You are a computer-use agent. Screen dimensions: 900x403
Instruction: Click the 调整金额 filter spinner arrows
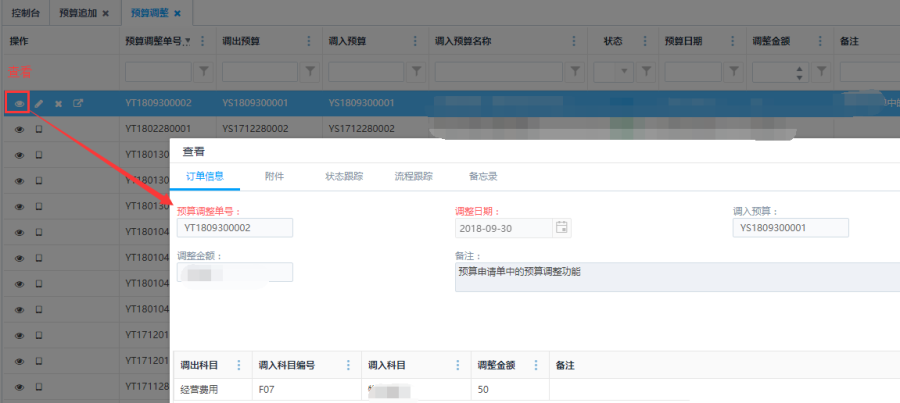pyautogui.click(x=798, y=72)
